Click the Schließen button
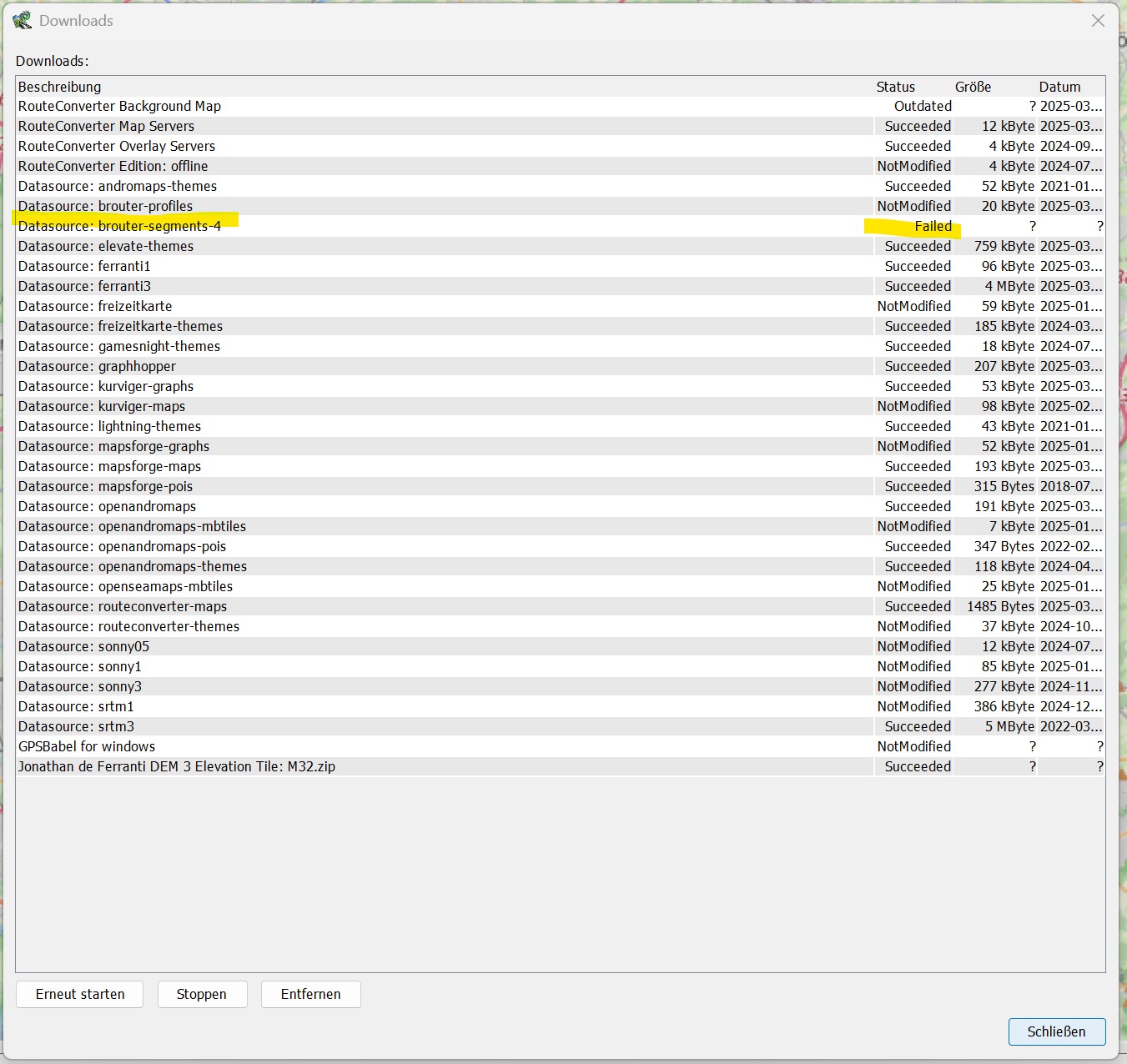Screen dimensions: 1127x1064 click(x=1056, y=1031)
